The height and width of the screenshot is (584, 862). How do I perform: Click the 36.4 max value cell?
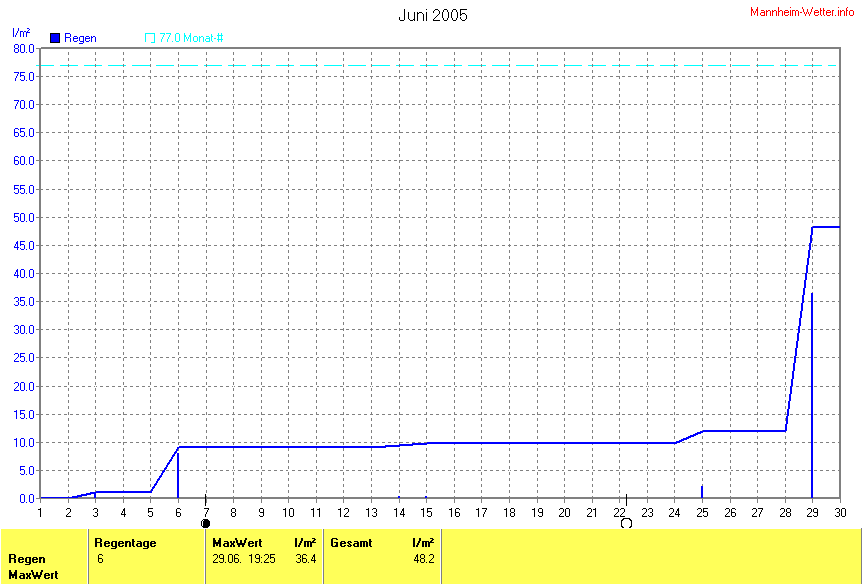[306, 559]
